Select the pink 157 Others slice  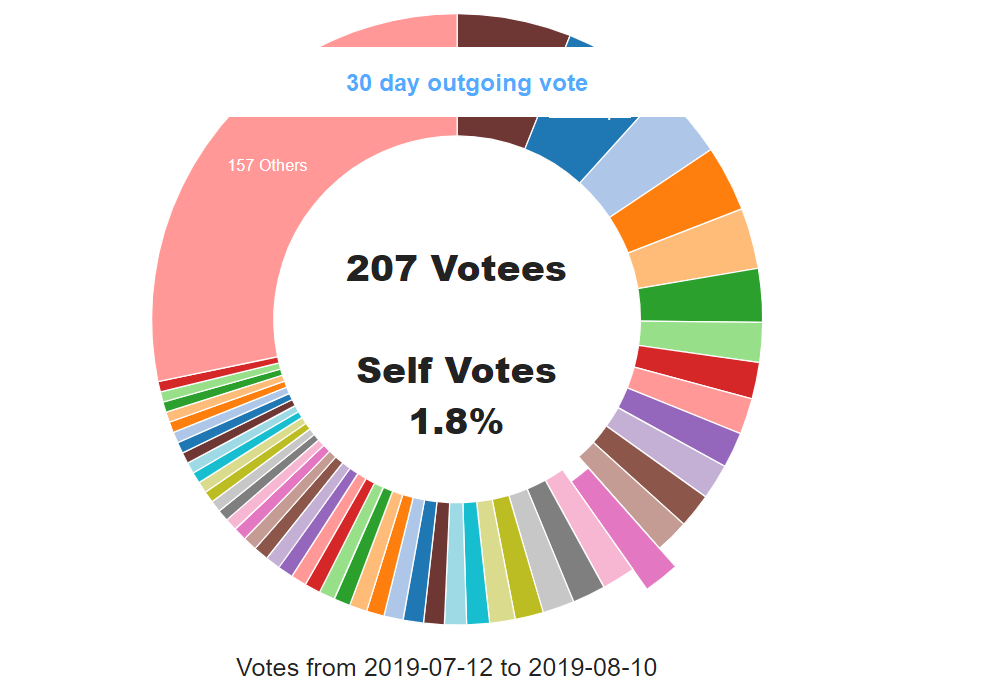tap(252, 239)
